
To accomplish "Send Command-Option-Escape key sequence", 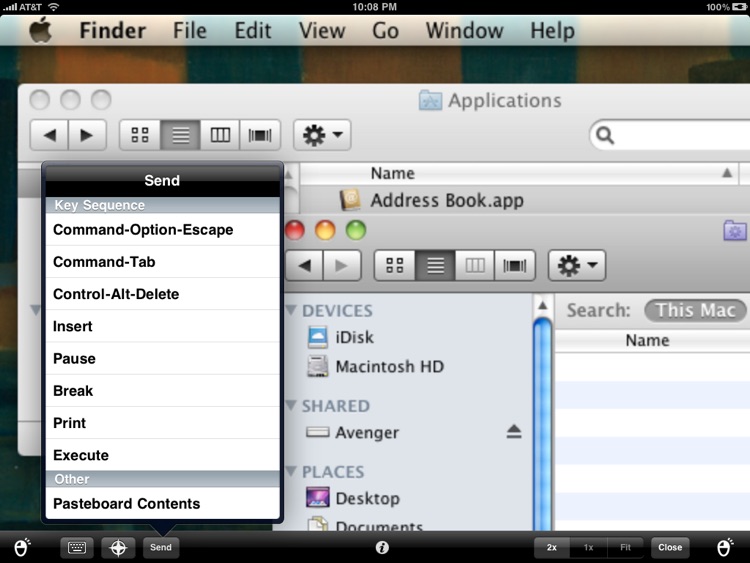I will [163, 230].
